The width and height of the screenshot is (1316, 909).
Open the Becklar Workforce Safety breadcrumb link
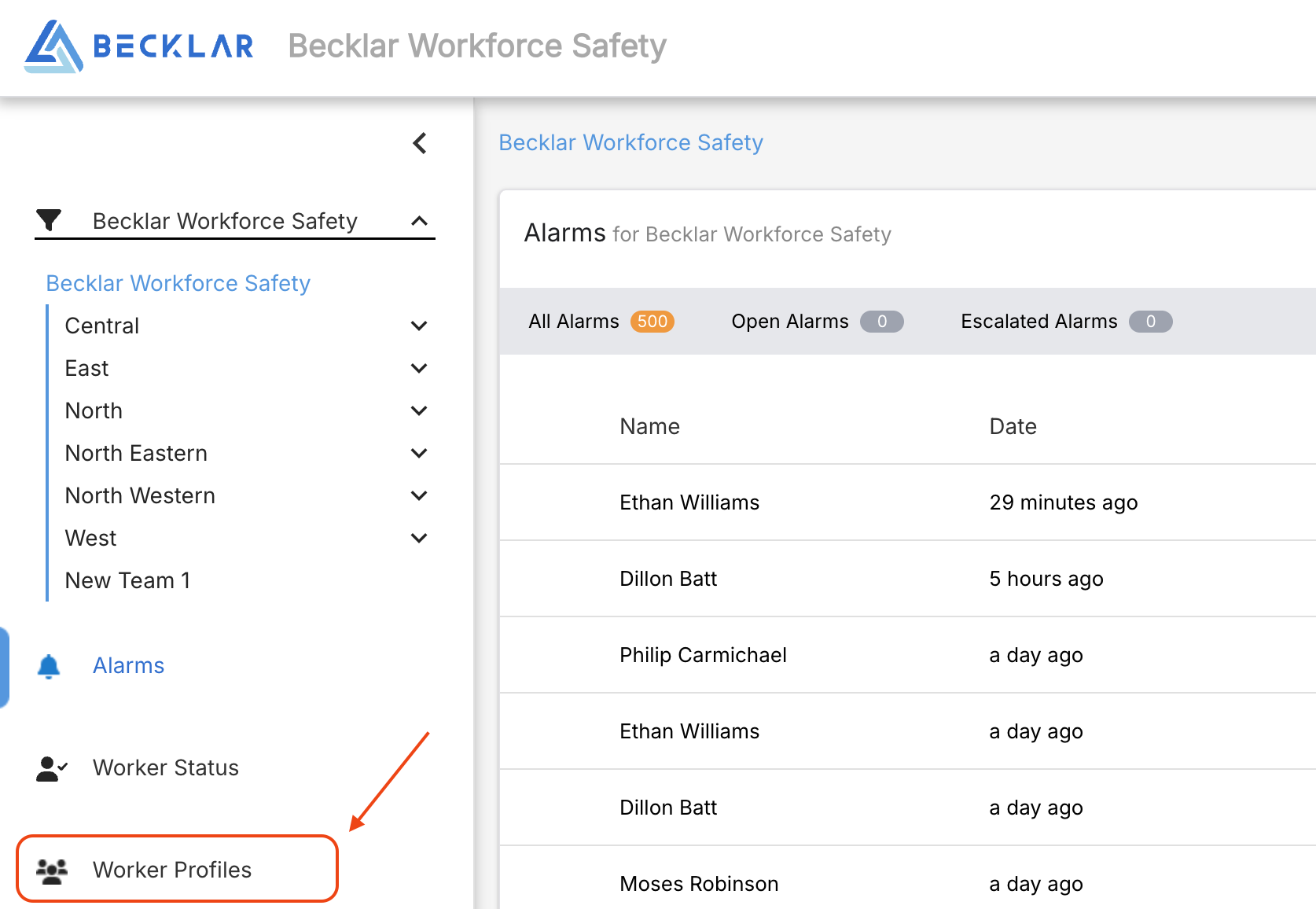[630, 142]
